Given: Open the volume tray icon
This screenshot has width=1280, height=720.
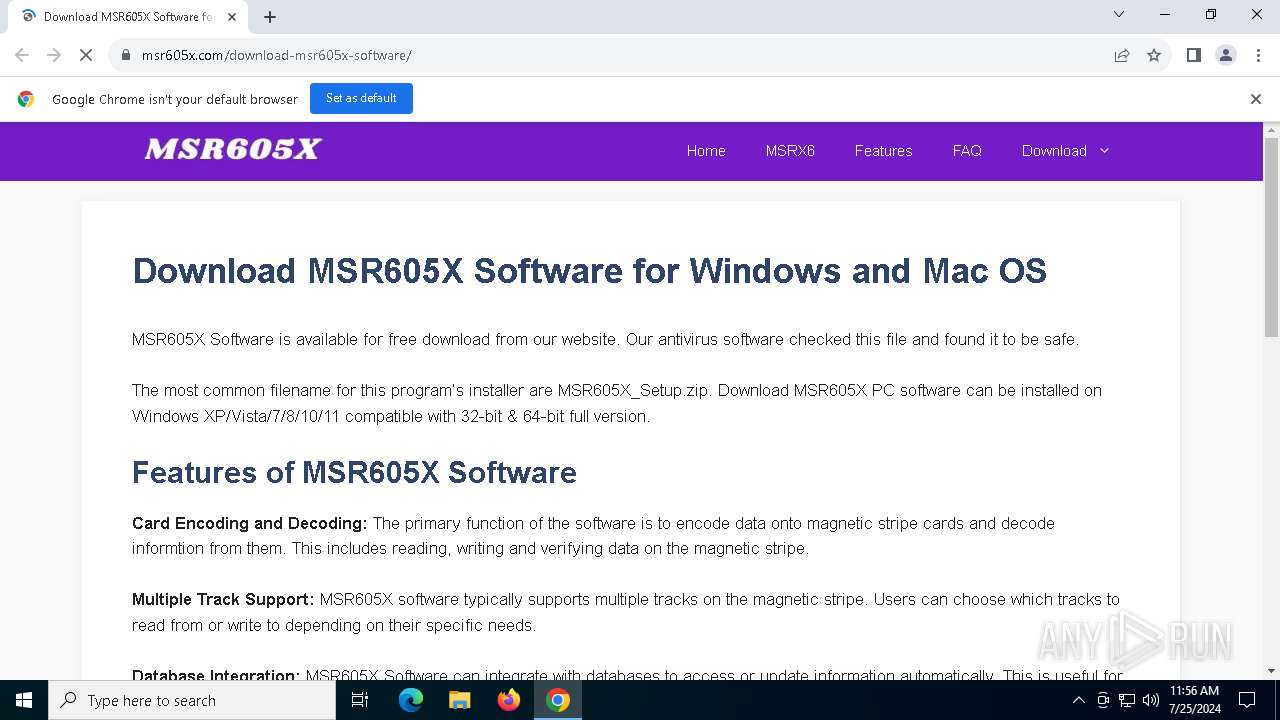Looking at the screenshot, I should coord(1150,700).
